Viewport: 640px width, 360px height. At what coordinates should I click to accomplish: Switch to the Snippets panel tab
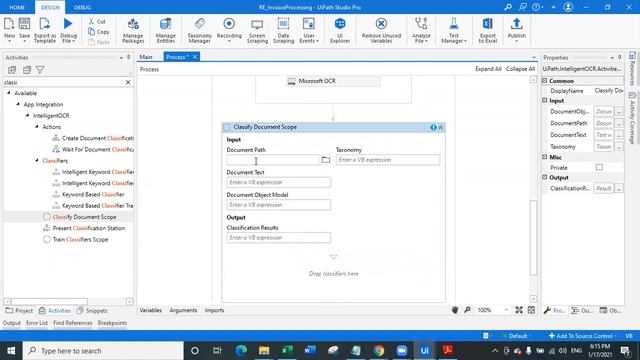click(x=93, y=311)
